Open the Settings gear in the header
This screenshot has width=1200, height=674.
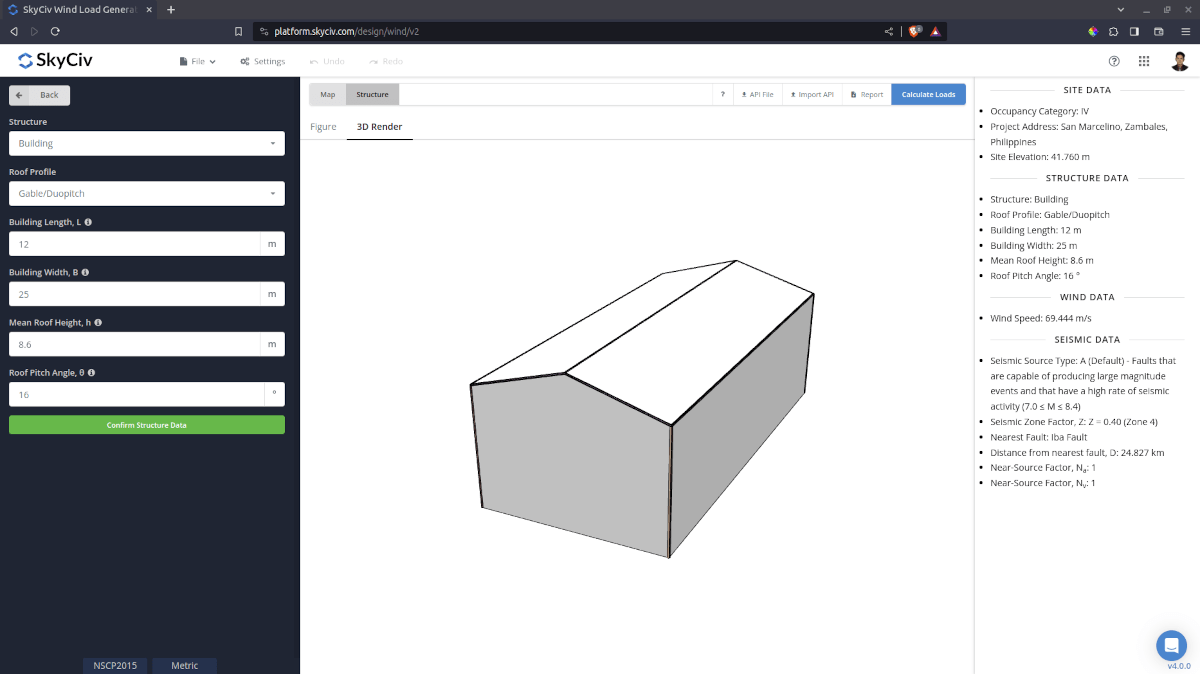point(262,61)
